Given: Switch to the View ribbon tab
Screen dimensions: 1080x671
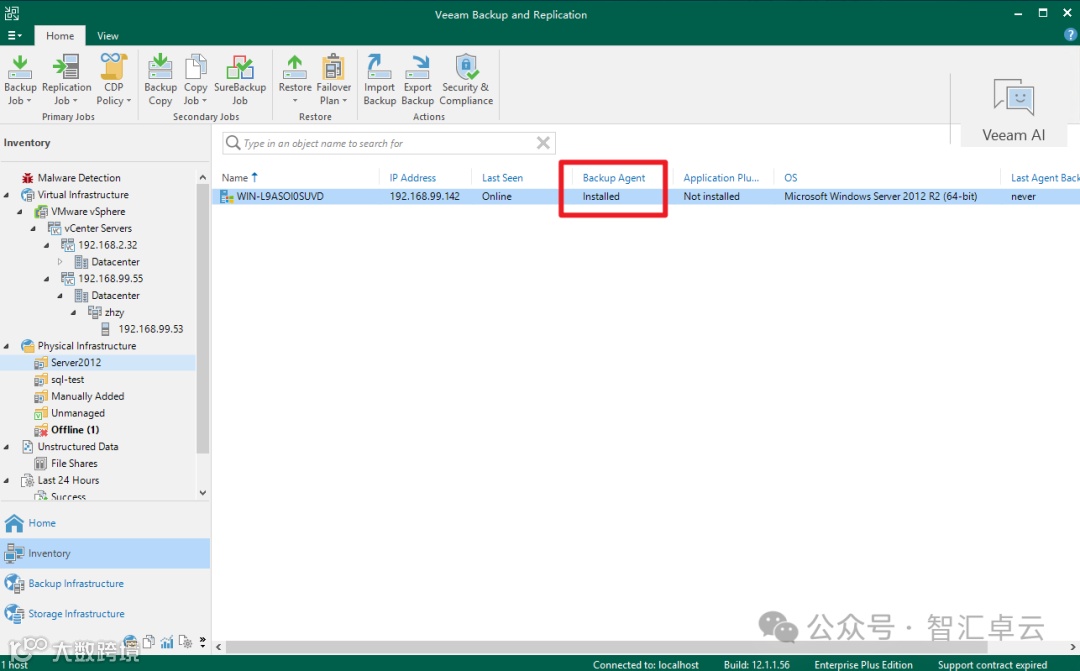Looking at the screenshot, I should (x=107, y=36).
